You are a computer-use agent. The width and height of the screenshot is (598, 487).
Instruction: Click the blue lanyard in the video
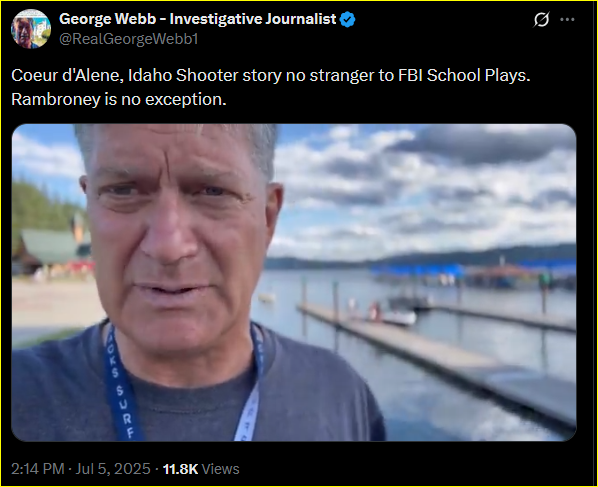tap(120, 385)
